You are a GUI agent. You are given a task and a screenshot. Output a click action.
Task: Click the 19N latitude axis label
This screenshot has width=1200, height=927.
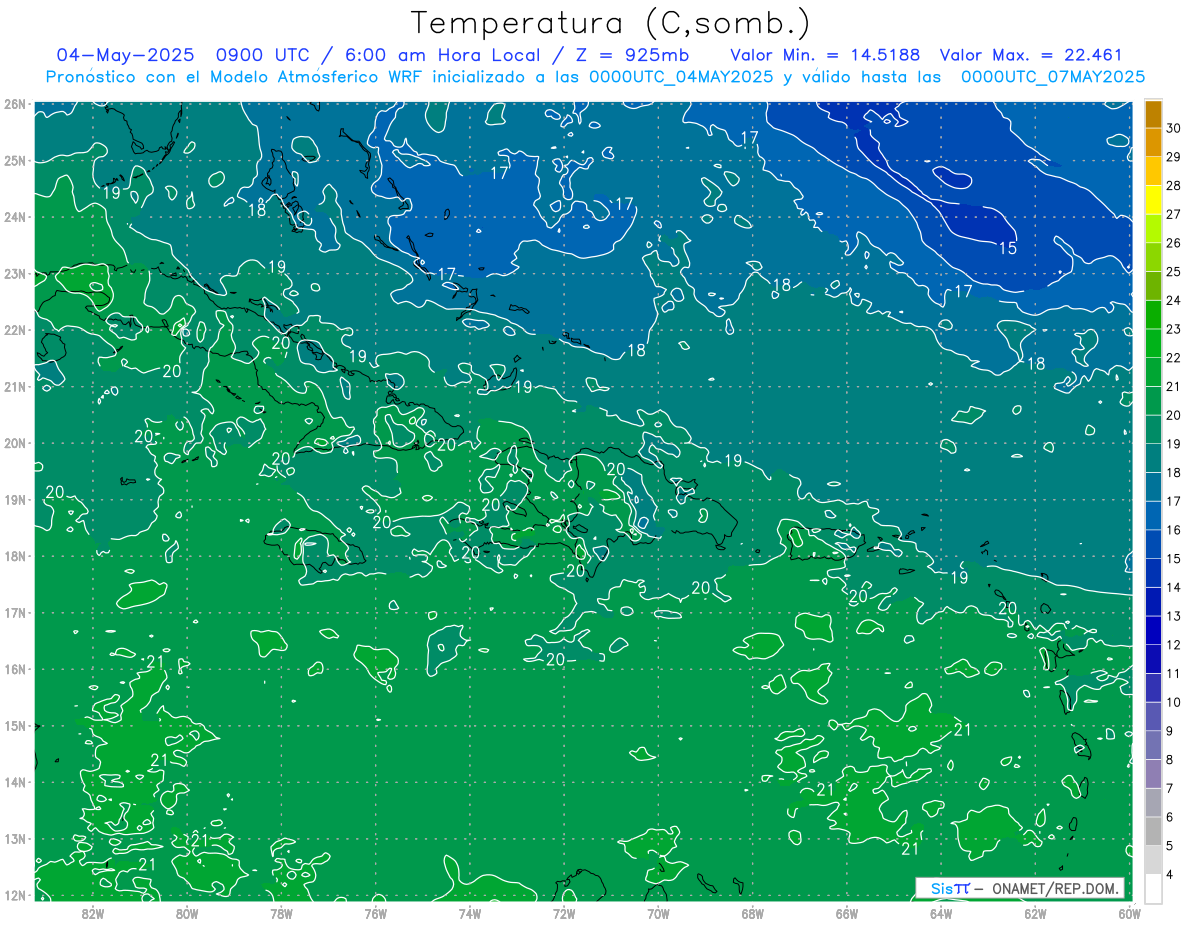[x=14, y=499]
